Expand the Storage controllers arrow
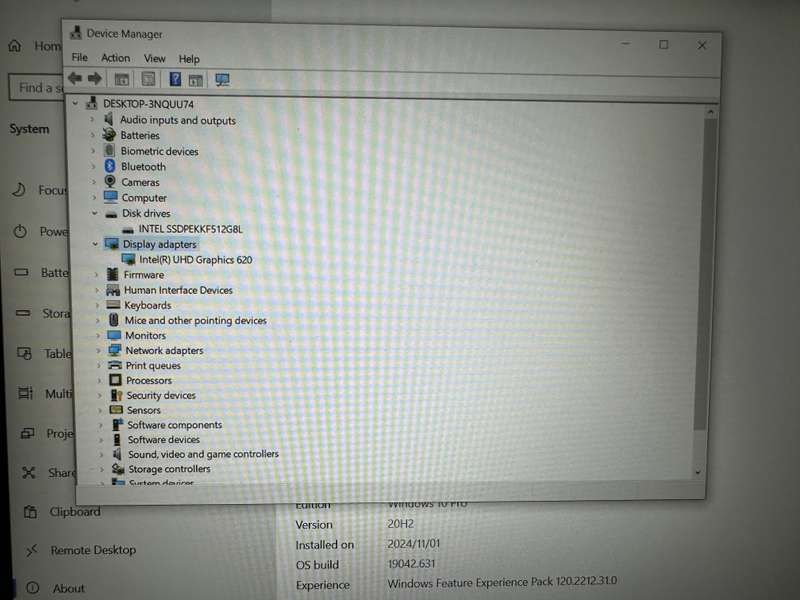Viewport: 800px width, 600px height. [x=102, y=469]
